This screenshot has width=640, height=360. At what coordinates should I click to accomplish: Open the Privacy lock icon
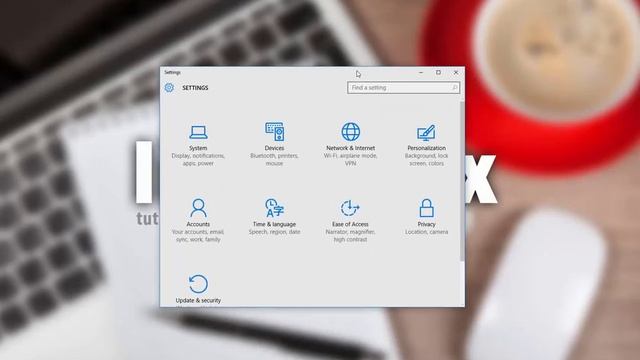pyautogui.click(x=427, y=208)
